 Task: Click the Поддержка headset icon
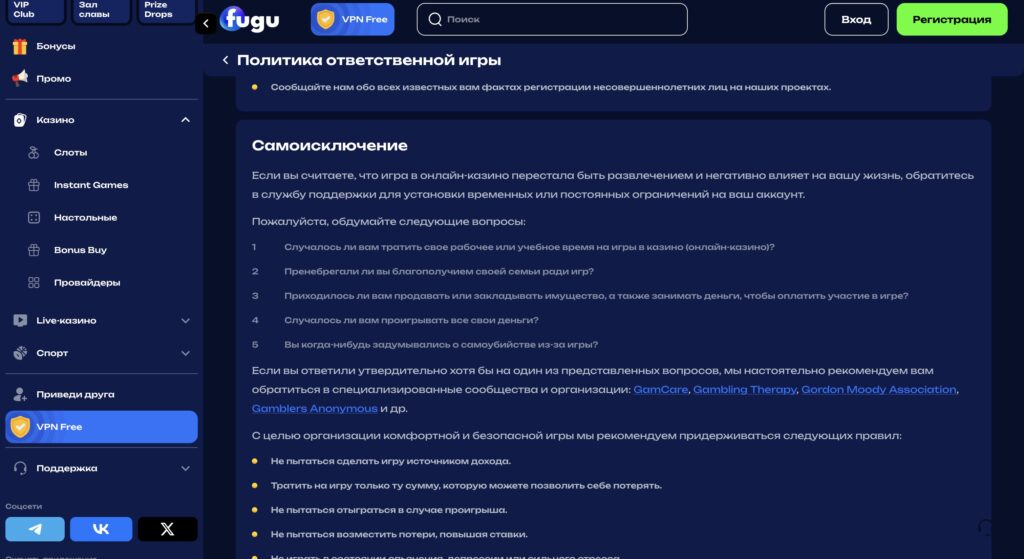tap(20, 468)
